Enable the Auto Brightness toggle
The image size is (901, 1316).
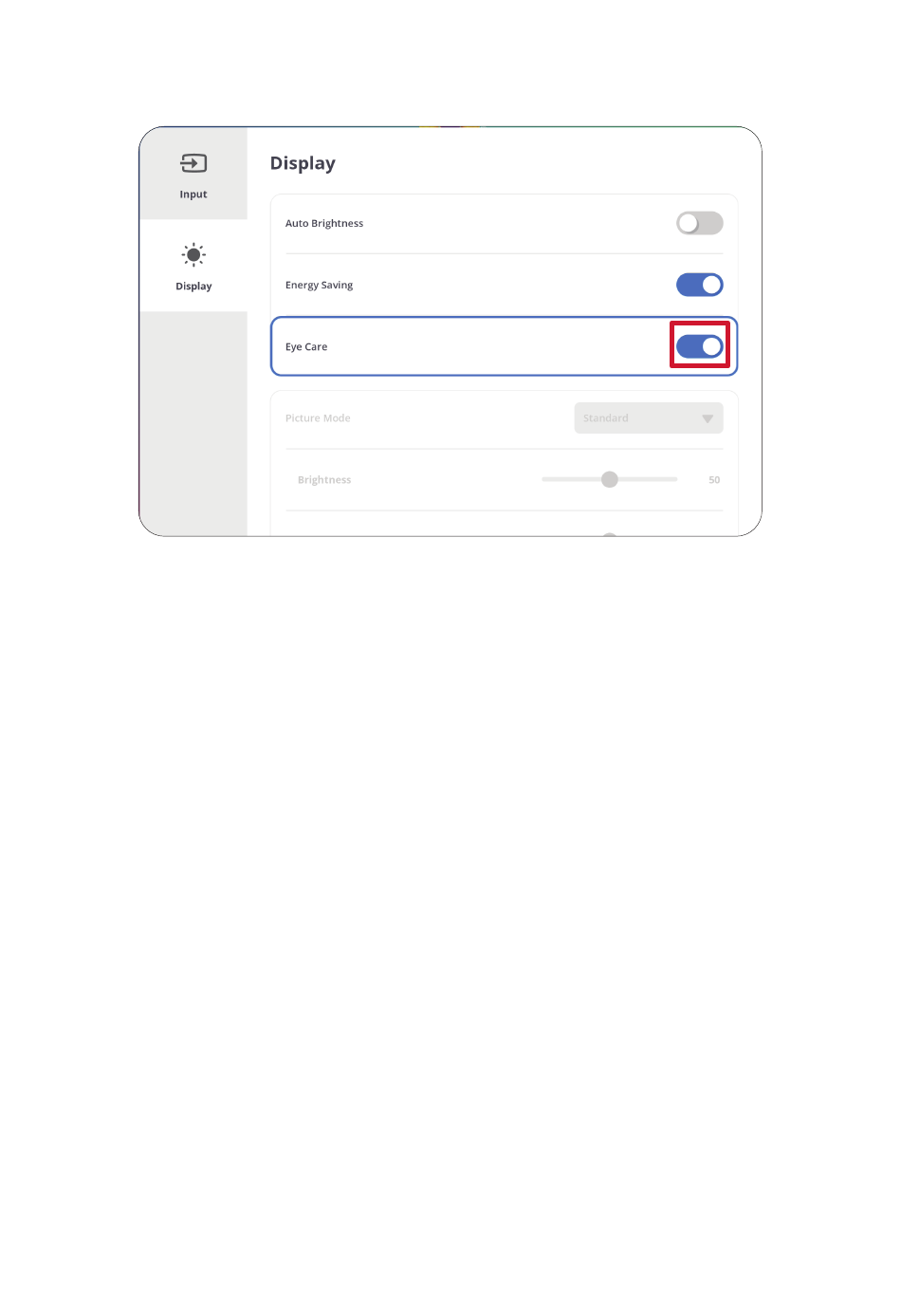point(700,223)
